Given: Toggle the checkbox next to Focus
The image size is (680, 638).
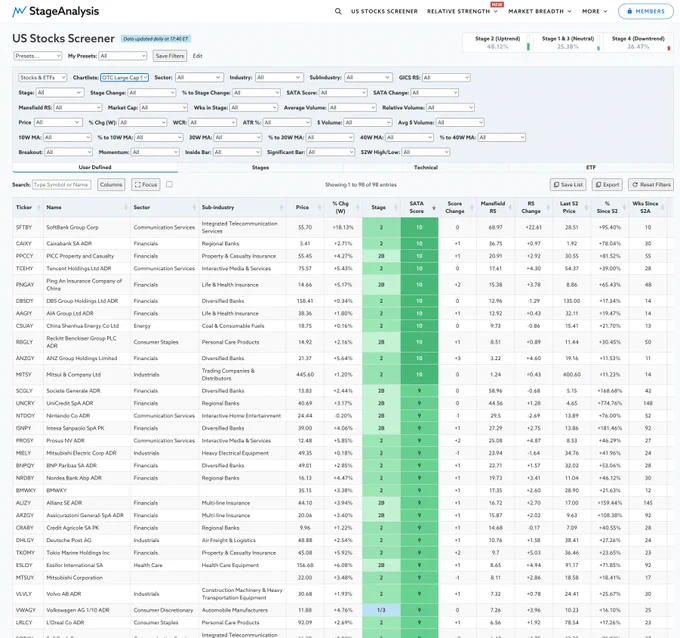Looking at the screenshot, I should 170,184.
